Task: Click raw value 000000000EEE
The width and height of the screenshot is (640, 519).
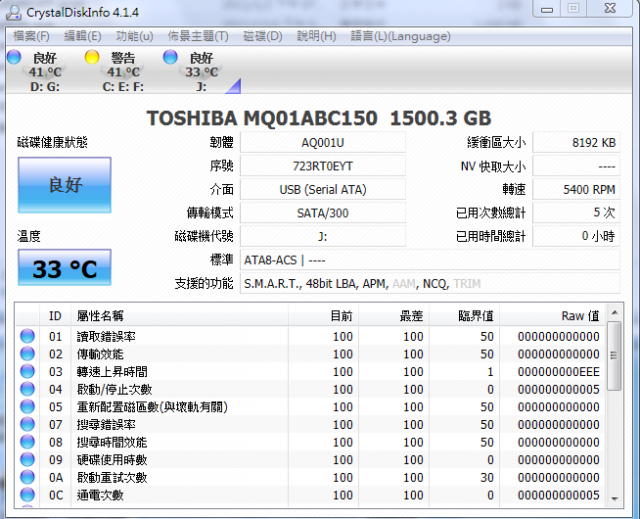Action: click(558, 371)
